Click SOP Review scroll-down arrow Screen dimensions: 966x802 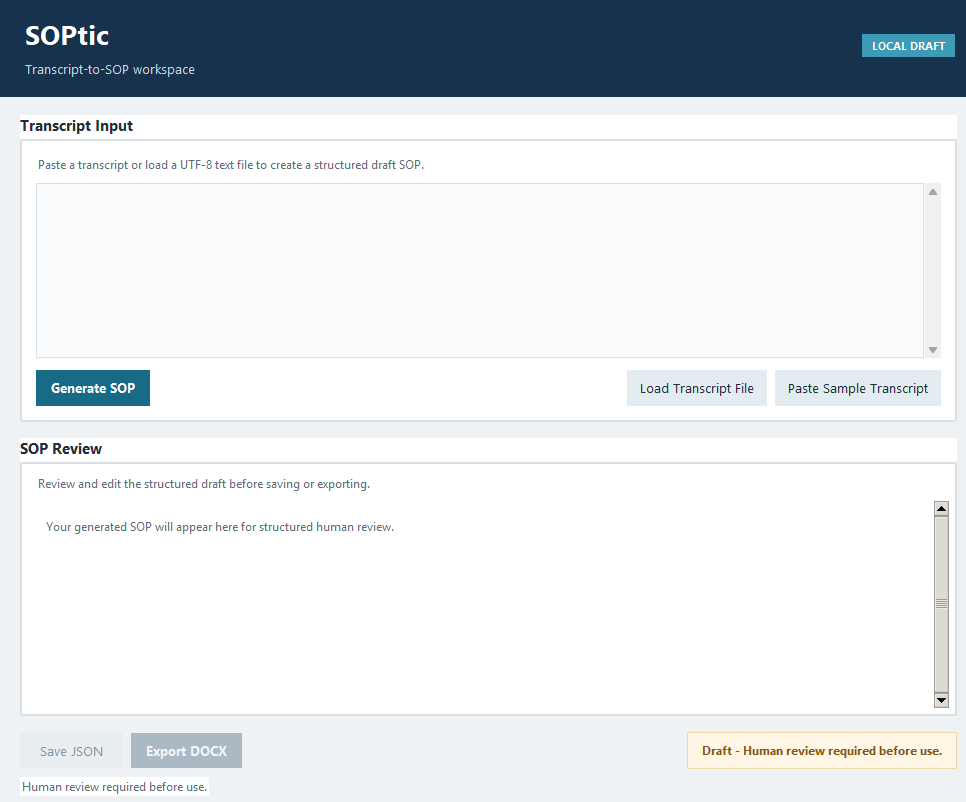941,700
